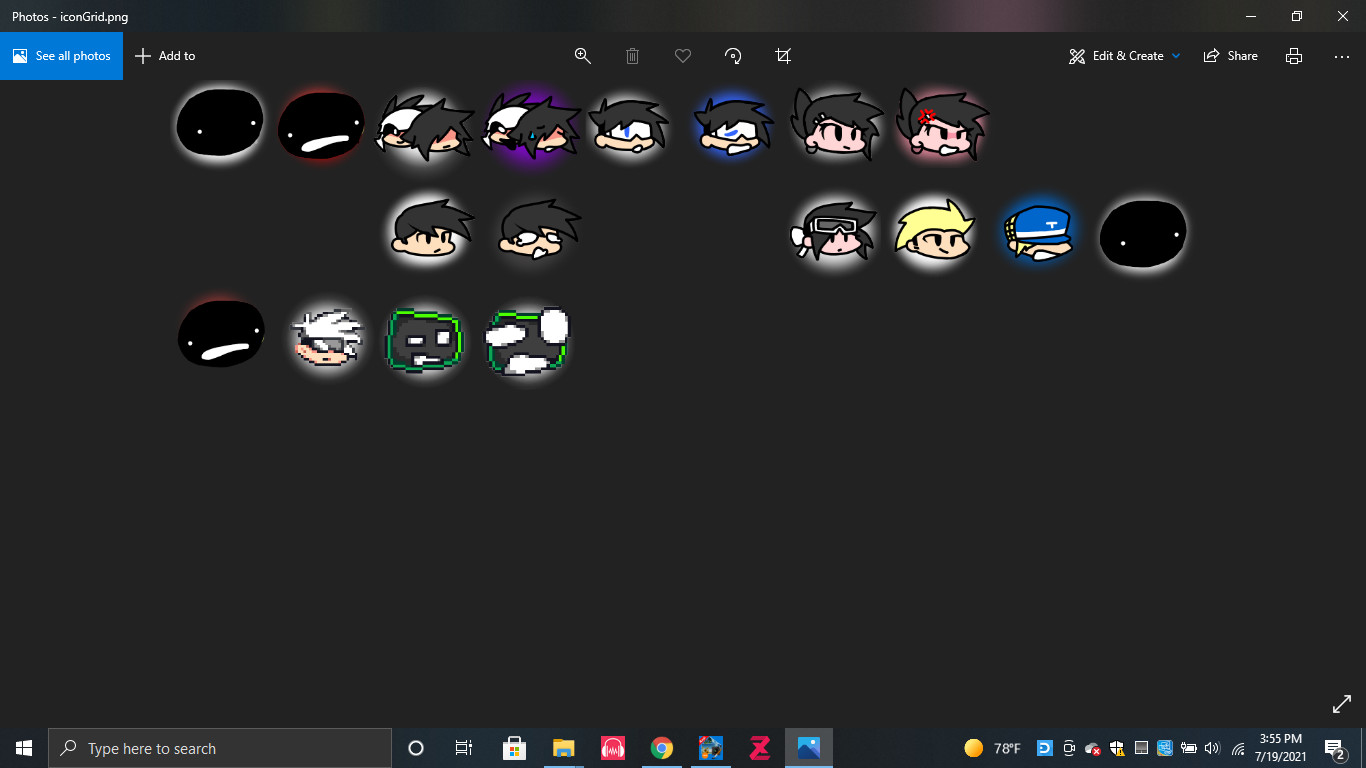Open the notification center icon
Screen dimensions: 1366x768
[x=1334, y=748]
